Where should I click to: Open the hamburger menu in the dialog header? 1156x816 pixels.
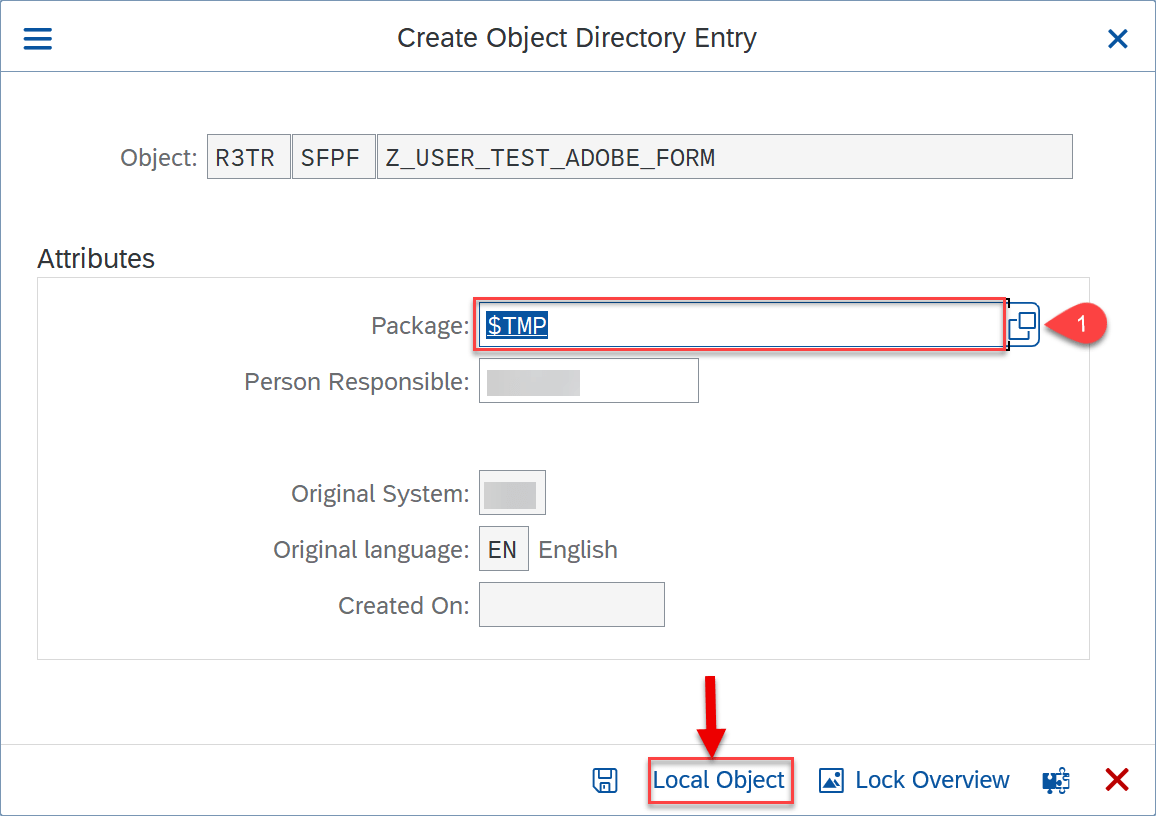pyautogui.click(x=38, y=38)
